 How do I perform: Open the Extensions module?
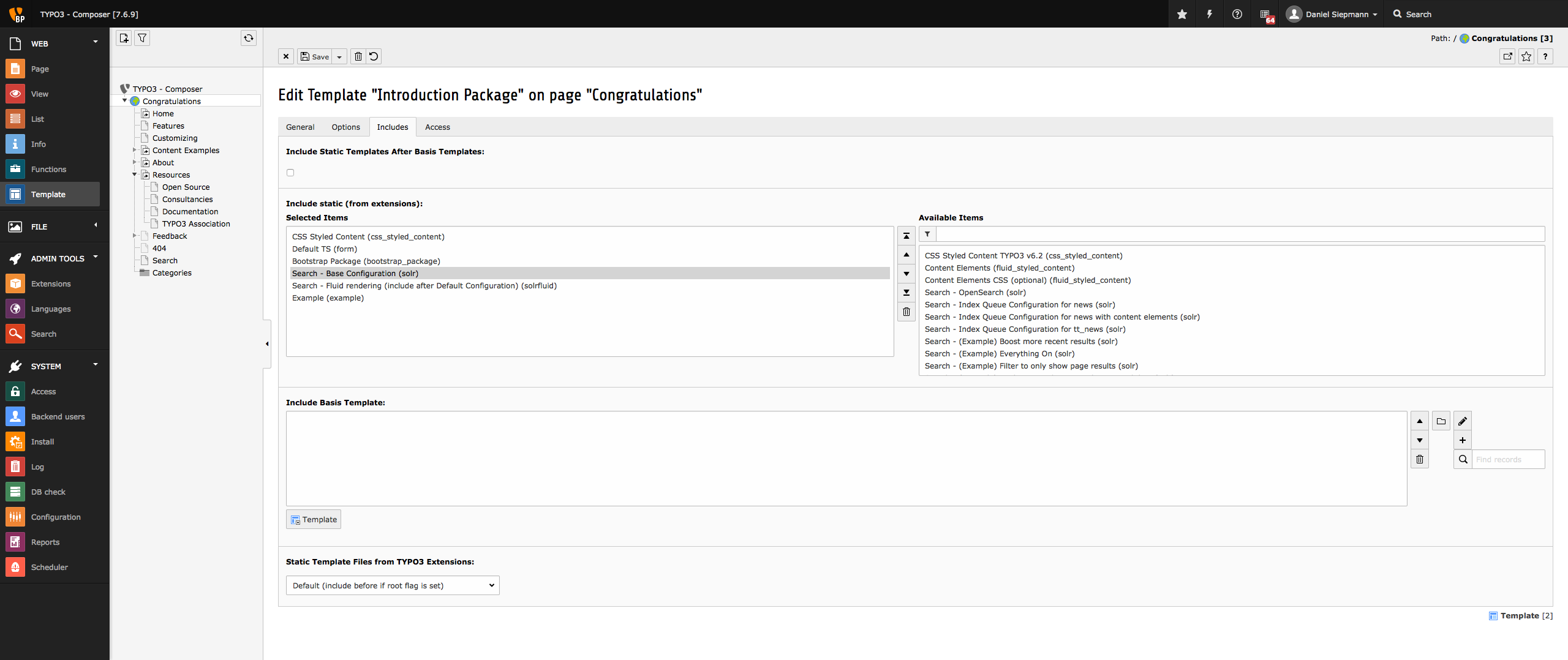[50, 283]
